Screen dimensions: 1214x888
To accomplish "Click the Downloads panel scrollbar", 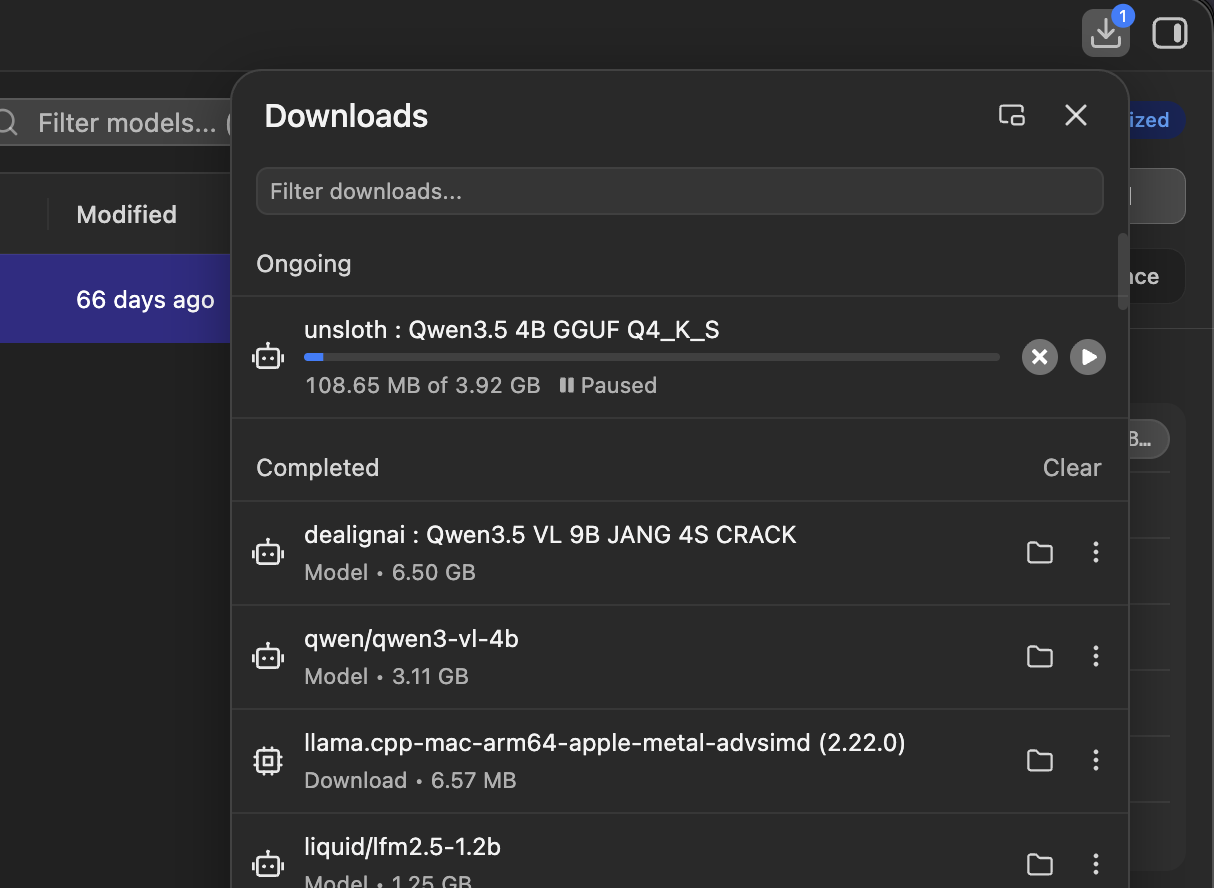I will tap(1123, 270).
